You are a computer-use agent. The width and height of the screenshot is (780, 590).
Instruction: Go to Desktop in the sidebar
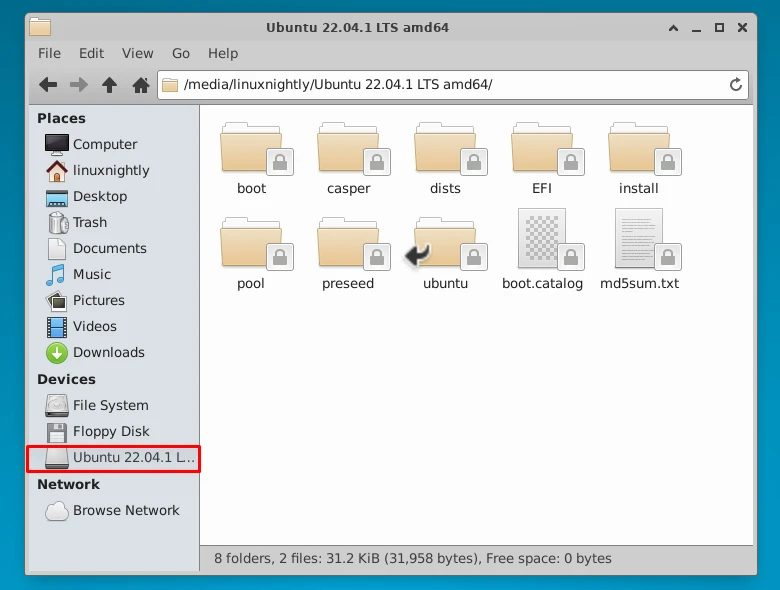coord(114,196)
